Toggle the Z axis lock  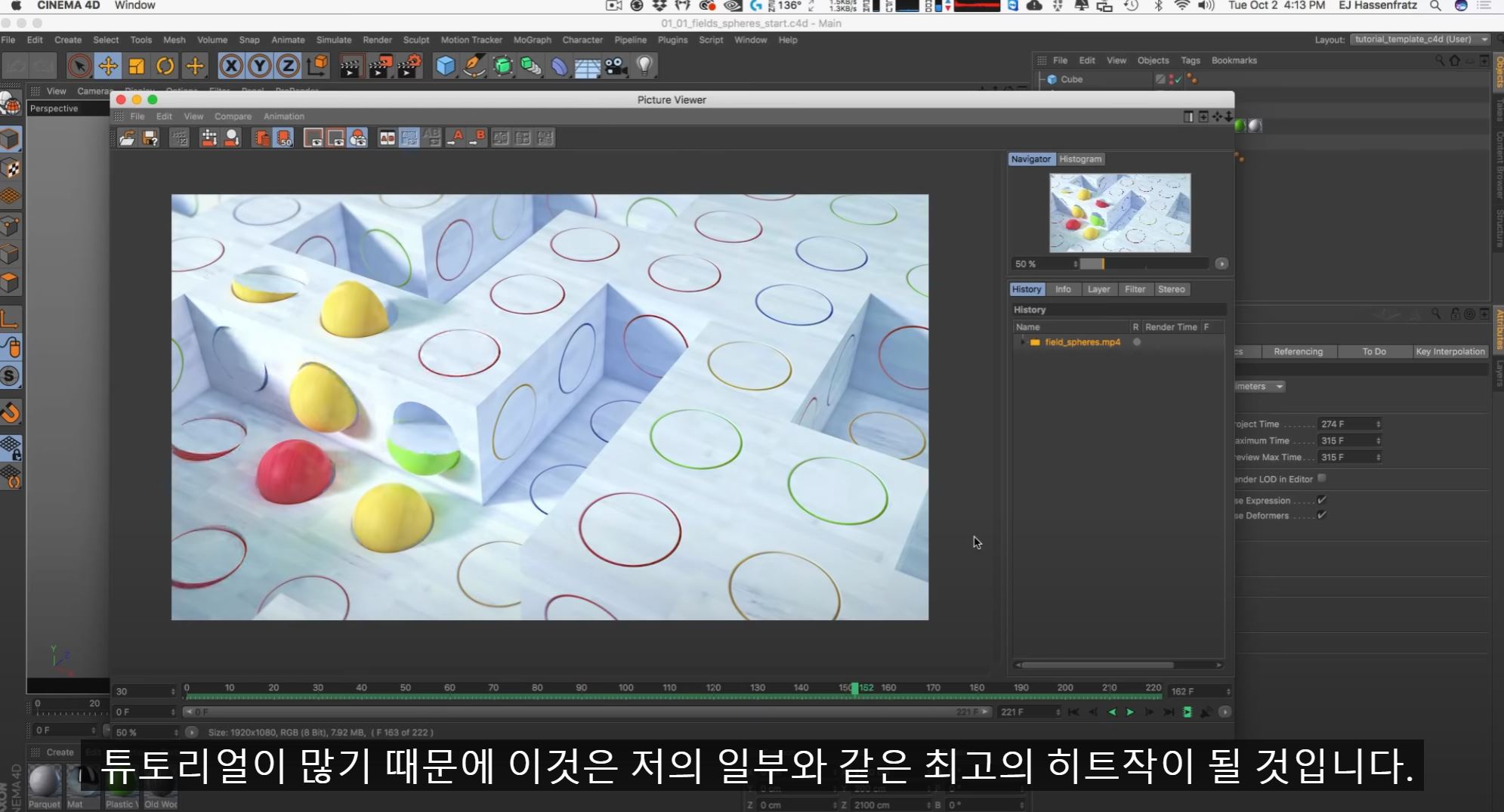(x=288, y=66)
